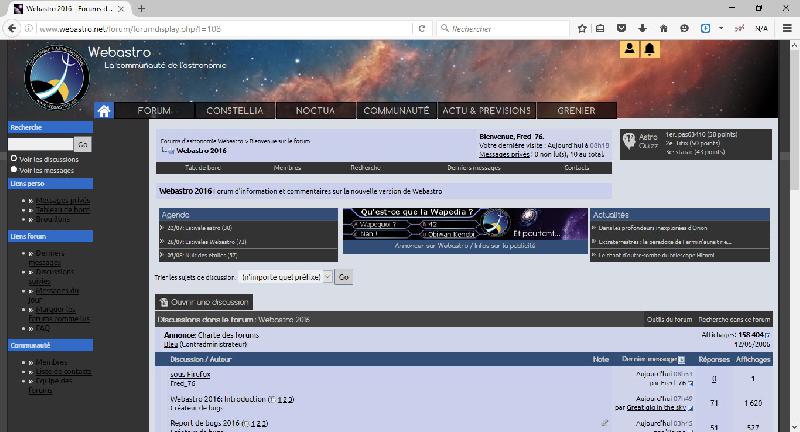
Task: Click Contacts in the forum sub-nav bar
Action: point(577,168)
